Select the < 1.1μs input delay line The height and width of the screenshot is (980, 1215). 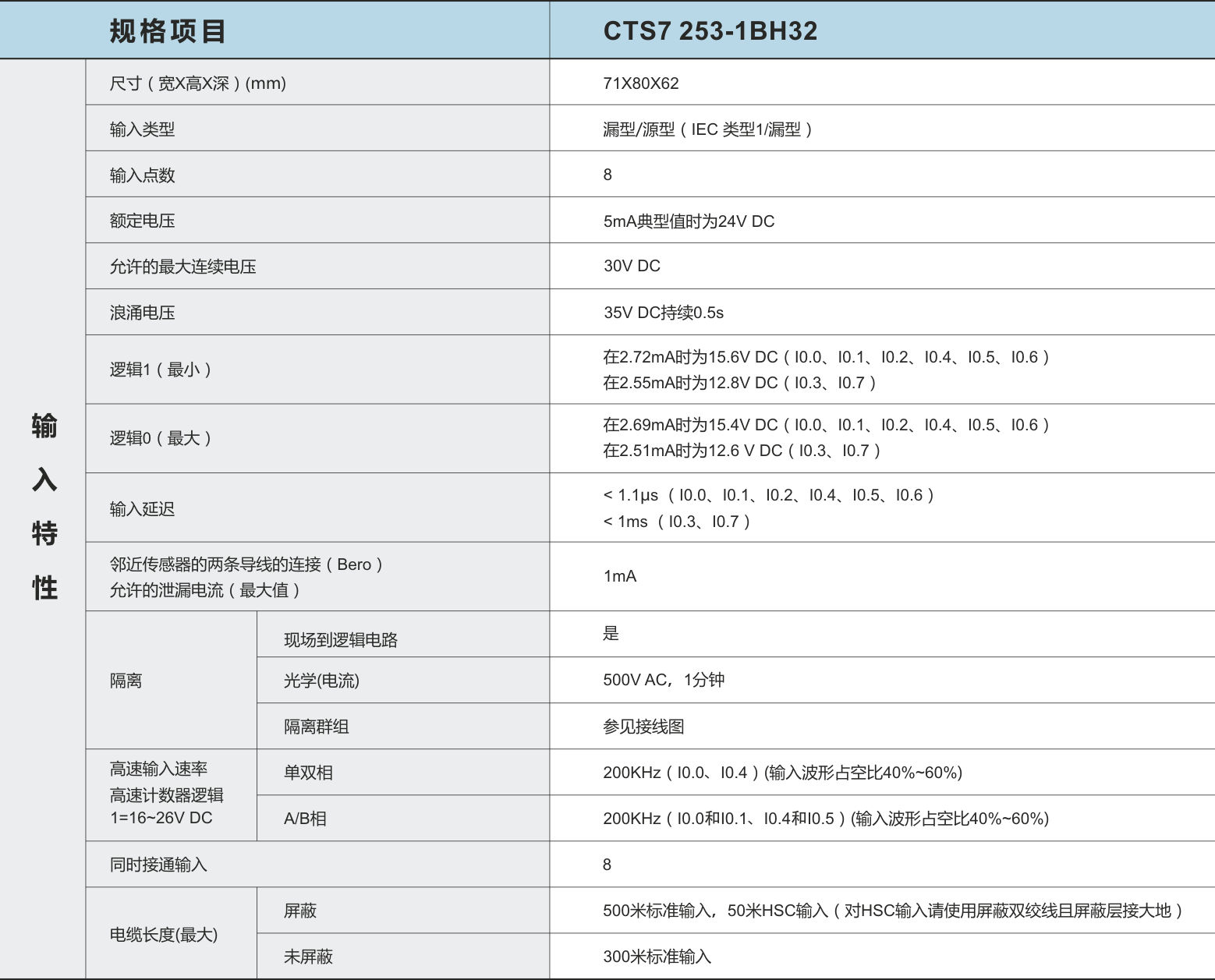click(x=768, y=495)
